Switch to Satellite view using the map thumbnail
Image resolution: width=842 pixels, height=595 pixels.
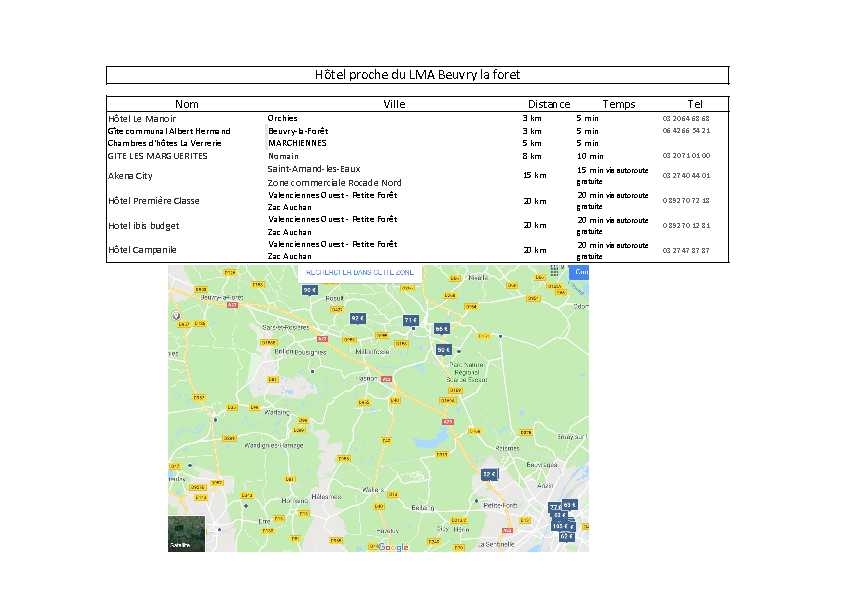click(x=186, y=534)
